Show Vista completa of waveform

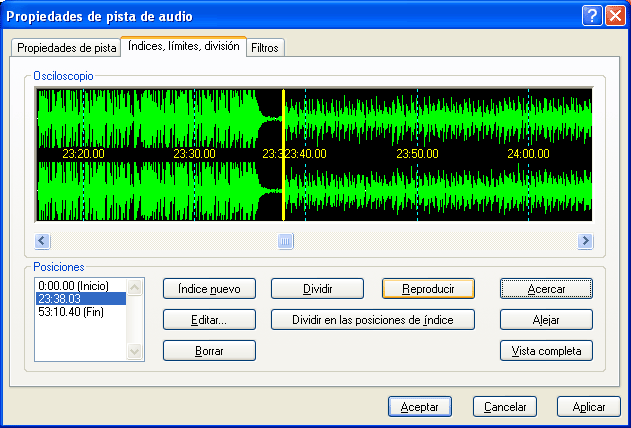coord(546,351)
